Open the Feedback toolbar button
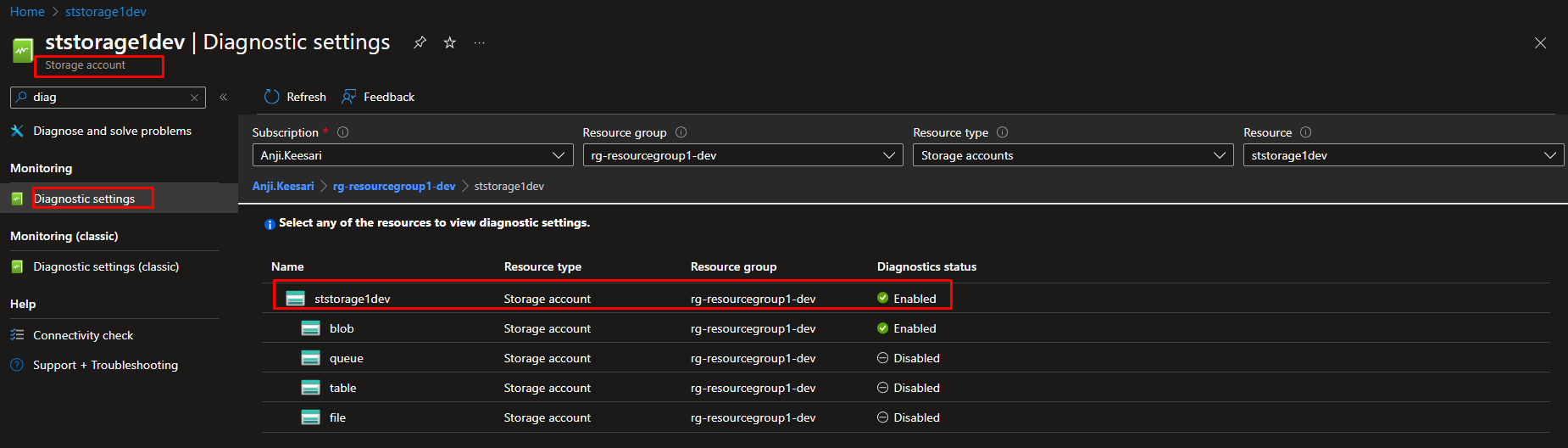 (x=378, y=97)
